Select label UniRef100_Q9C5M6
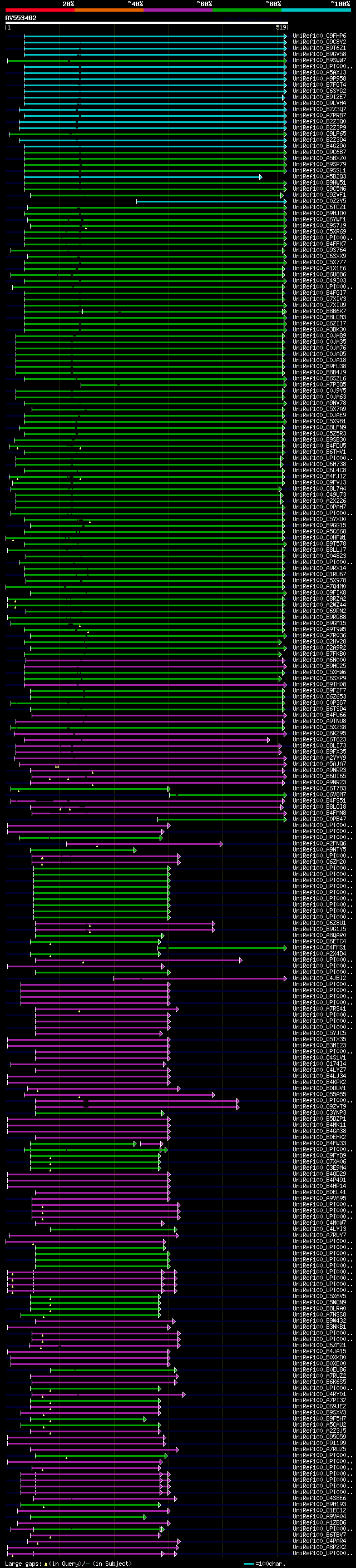Image resolution: width=356 pixels, height=1568 pixels. pos(319,189)
